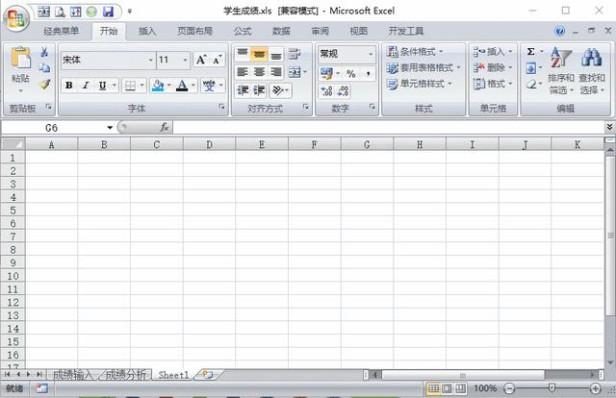Click the Percent Style icon

[351, 73]
